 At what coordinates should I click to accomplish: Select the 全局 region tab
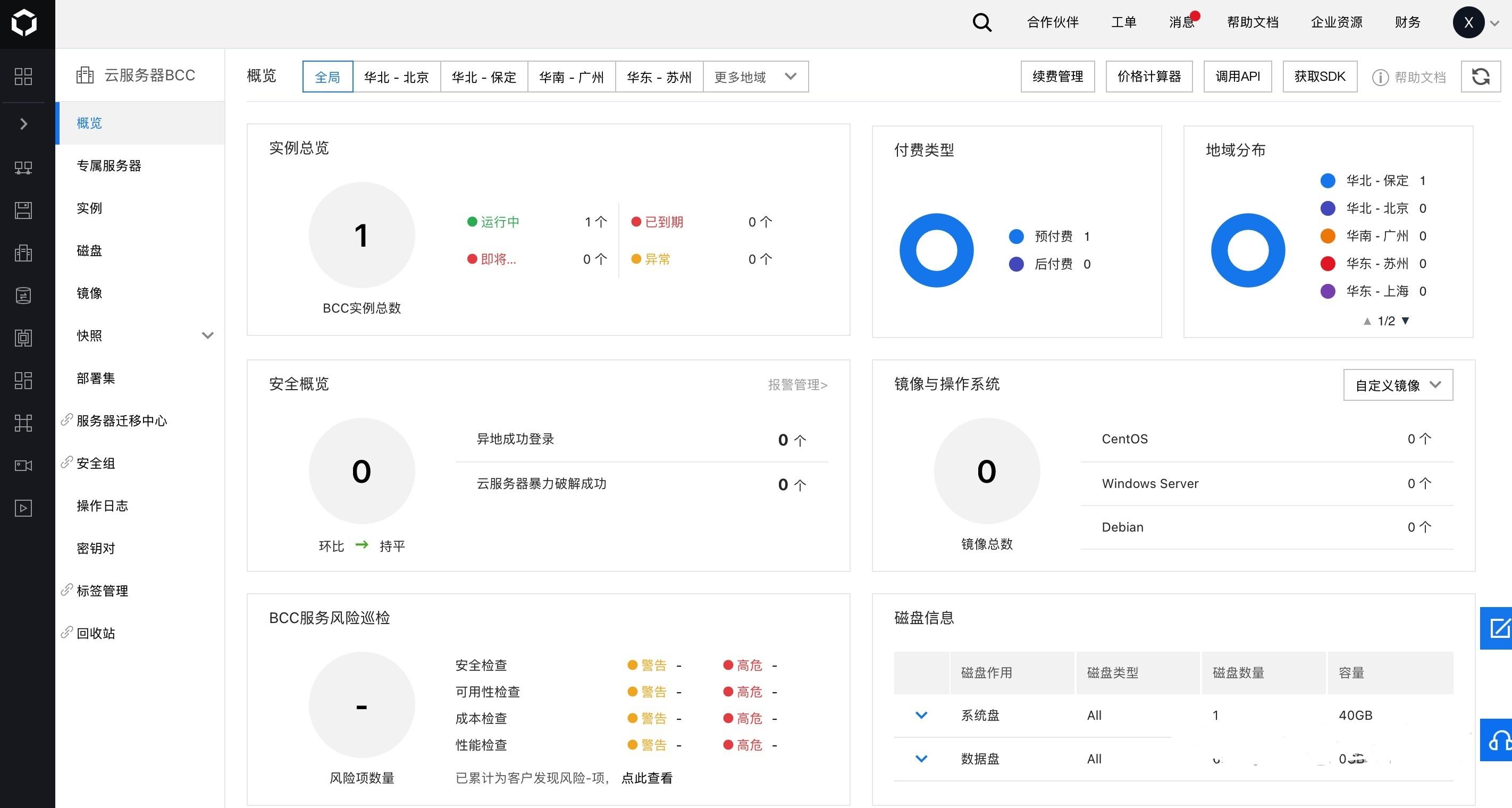pos(327,77)
